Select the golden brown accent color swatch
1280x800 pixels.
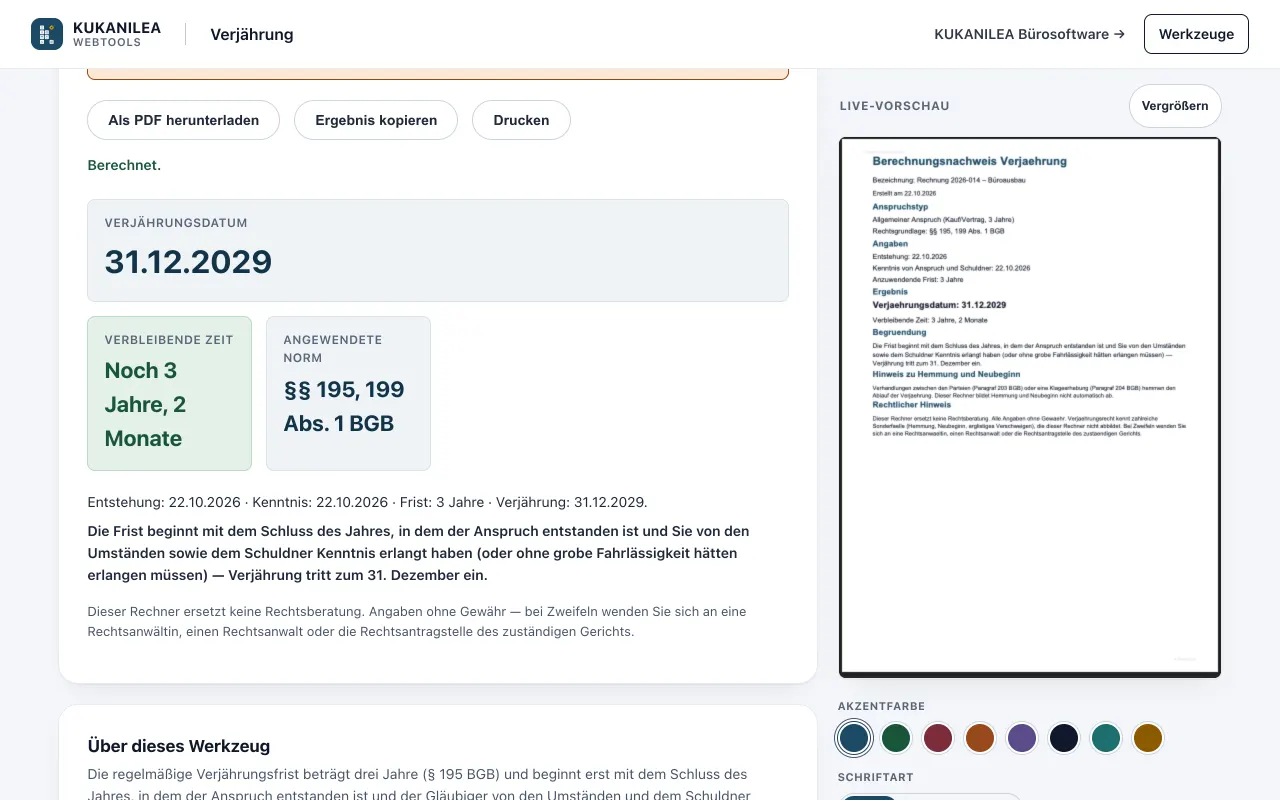[1148, 738]
